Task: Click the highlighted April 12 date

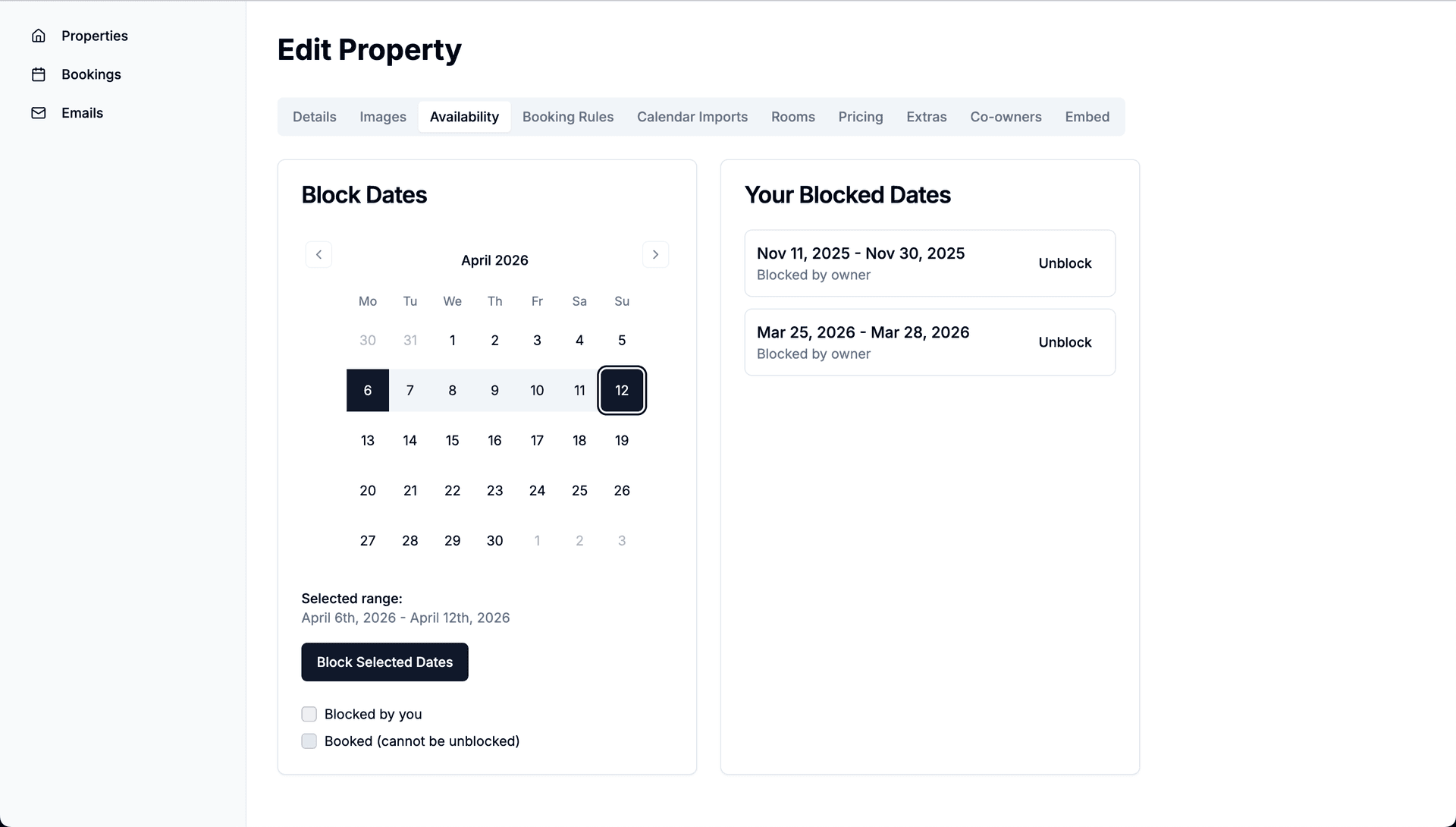Action: 622,390
